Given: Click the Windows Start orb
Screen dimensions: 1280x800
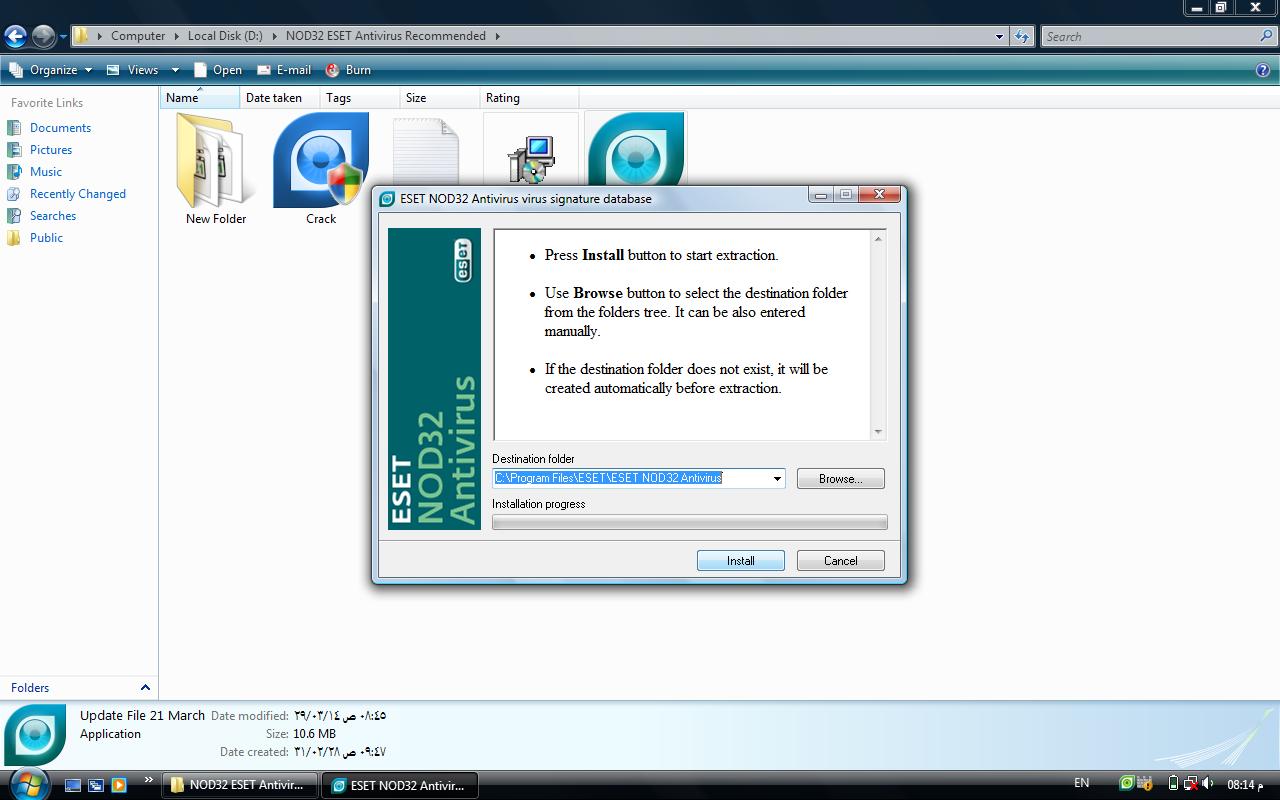Looking at the screenshot, I should click(x=27, y=783).
